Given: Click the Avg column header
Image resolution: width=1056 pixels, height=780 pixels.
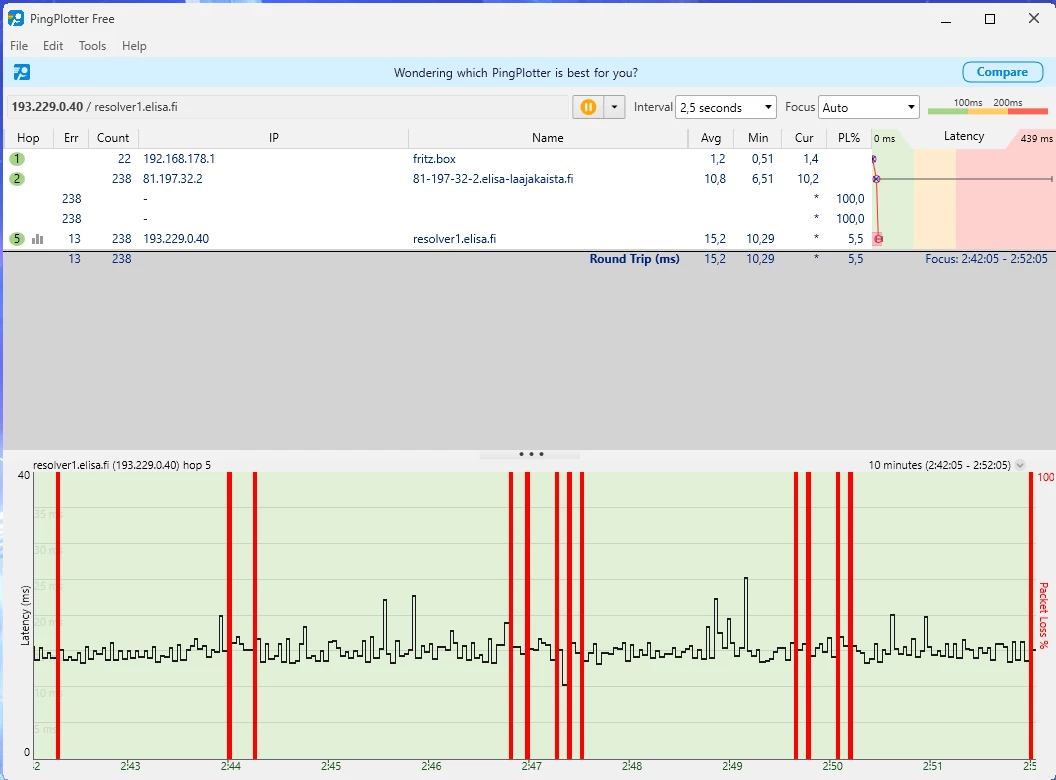Looking at the screenshot, I should point(711,137).
